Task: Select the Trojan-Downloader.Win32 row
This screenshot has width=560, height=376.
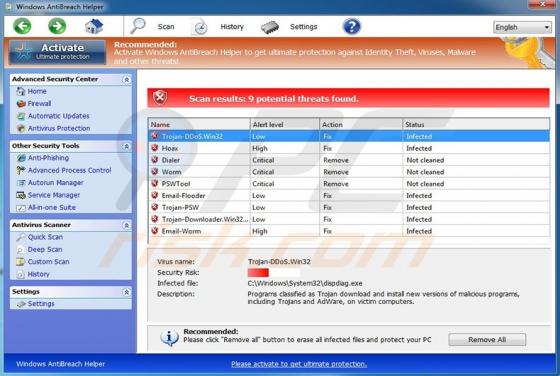Action: (349, 219)
